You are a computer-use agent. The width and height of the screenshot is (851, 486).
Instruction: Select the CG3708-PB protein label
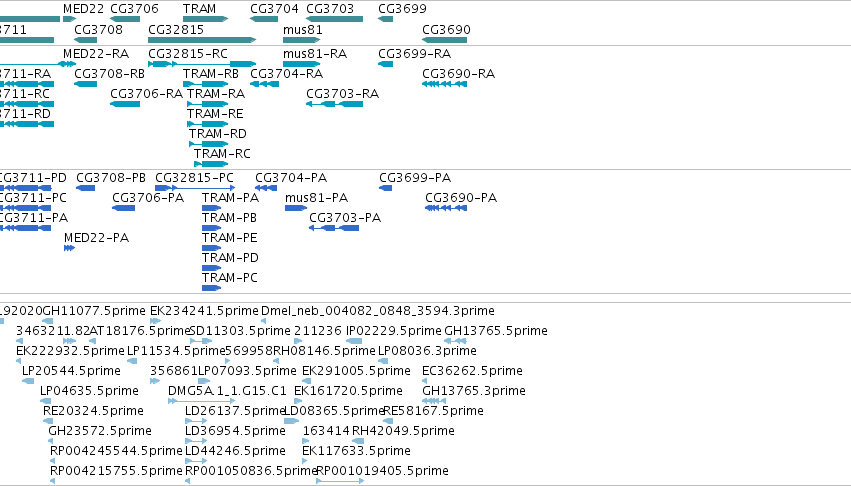(x=111, y=178)
